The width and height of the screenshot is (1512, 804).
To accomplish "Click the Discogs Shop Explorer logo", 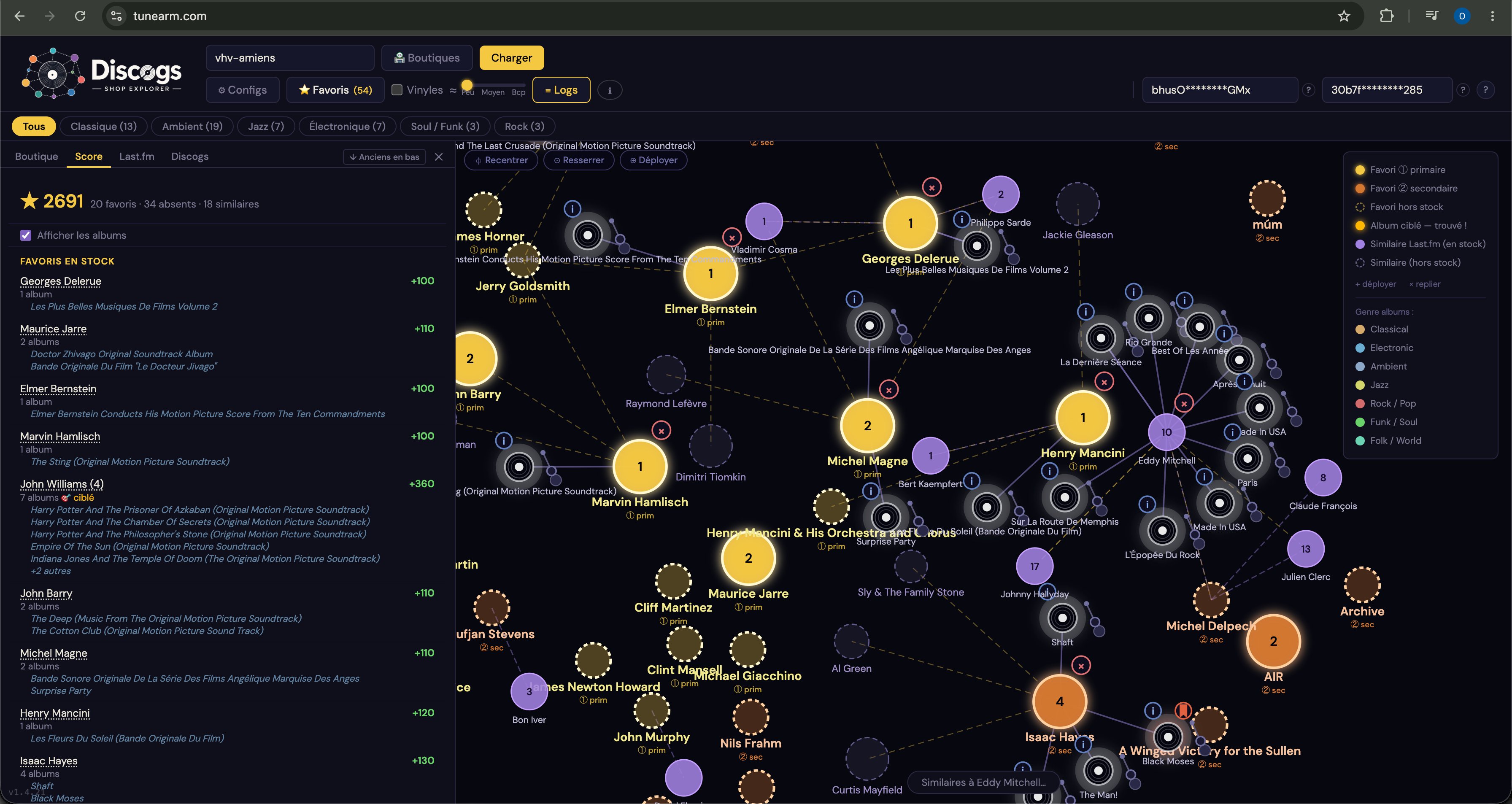I will coord(102,73).
